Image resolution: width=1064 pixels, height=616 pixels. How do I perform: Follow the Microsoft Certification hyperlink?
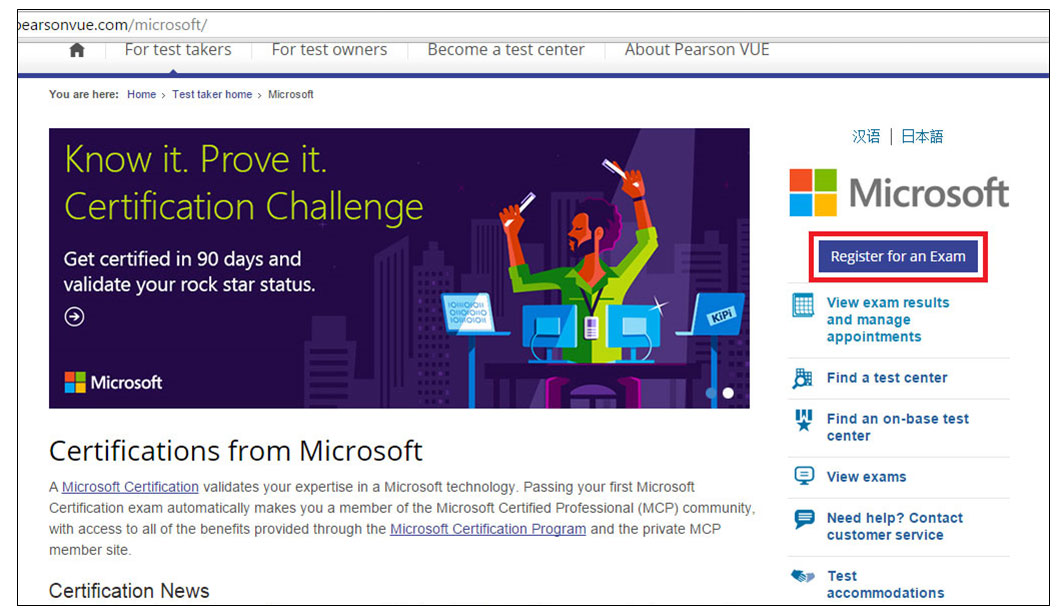(130, 487)
